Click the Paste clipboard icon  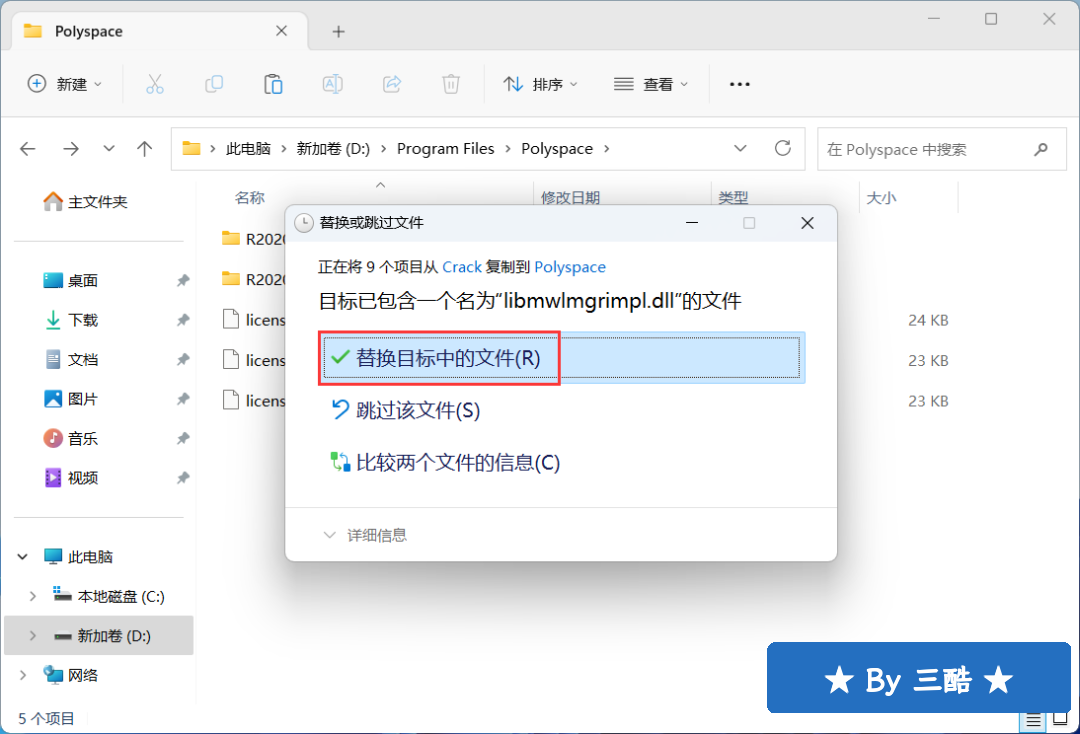coord(273,84)
